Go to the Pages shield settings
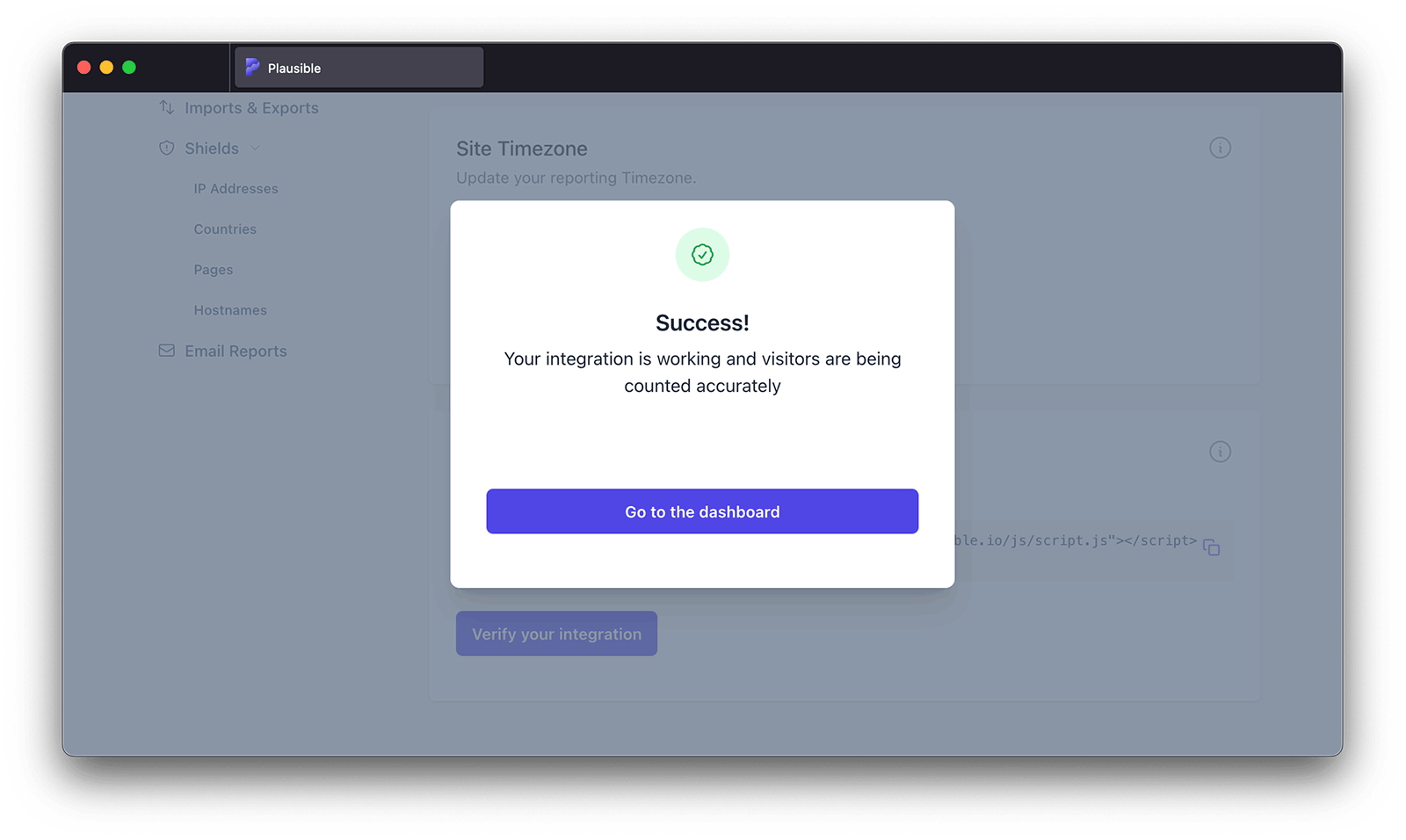This screenshot has height=840, width=1406. (x=214, y=270)
